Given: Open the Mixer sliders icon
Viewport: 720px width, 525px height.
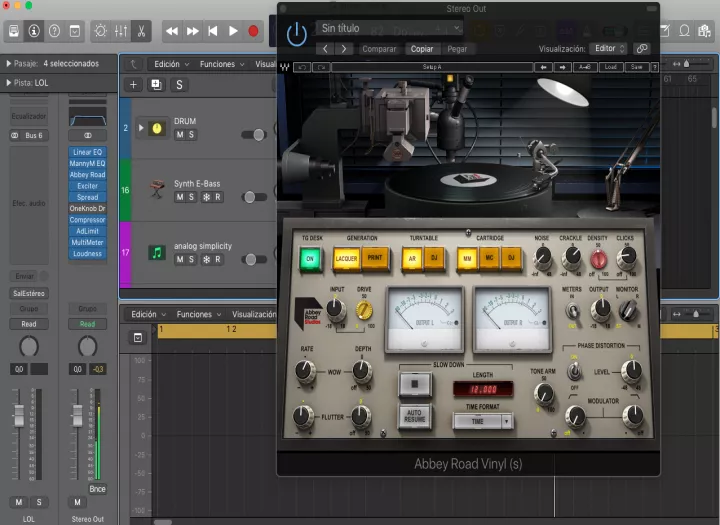Looking at the screenshot, I should click(x=121, y=31).
